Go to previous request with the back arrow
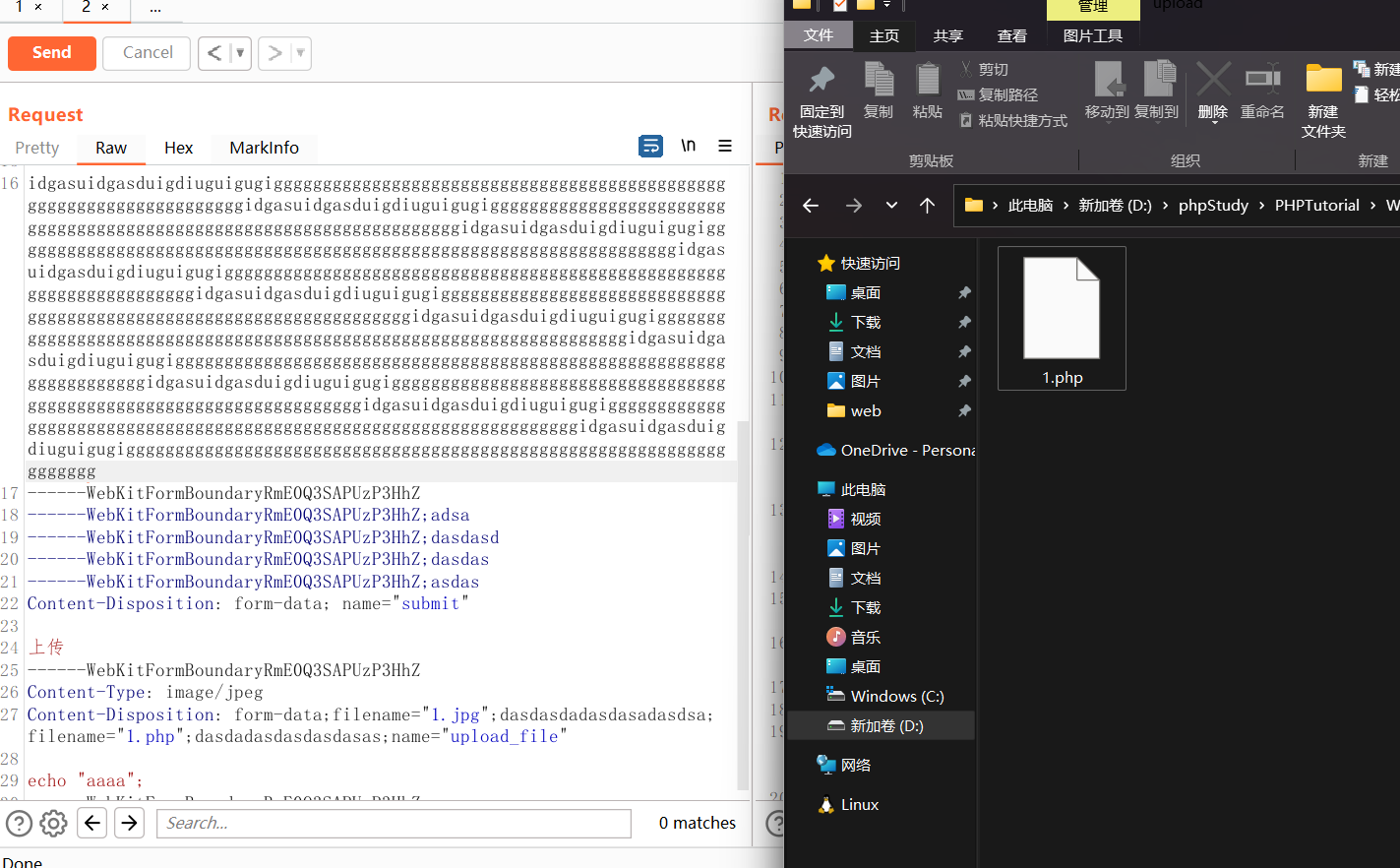The image size is (1400, 868). pos(214,53)
